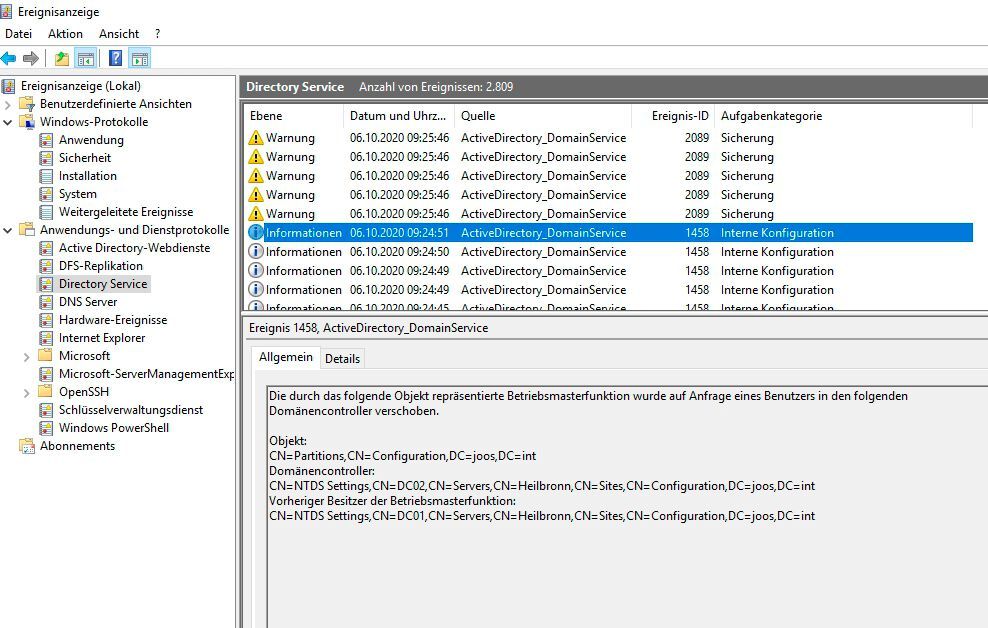
Task: Click the Hilfe question mark toolbar icon
Action: [x=115, y=57]
